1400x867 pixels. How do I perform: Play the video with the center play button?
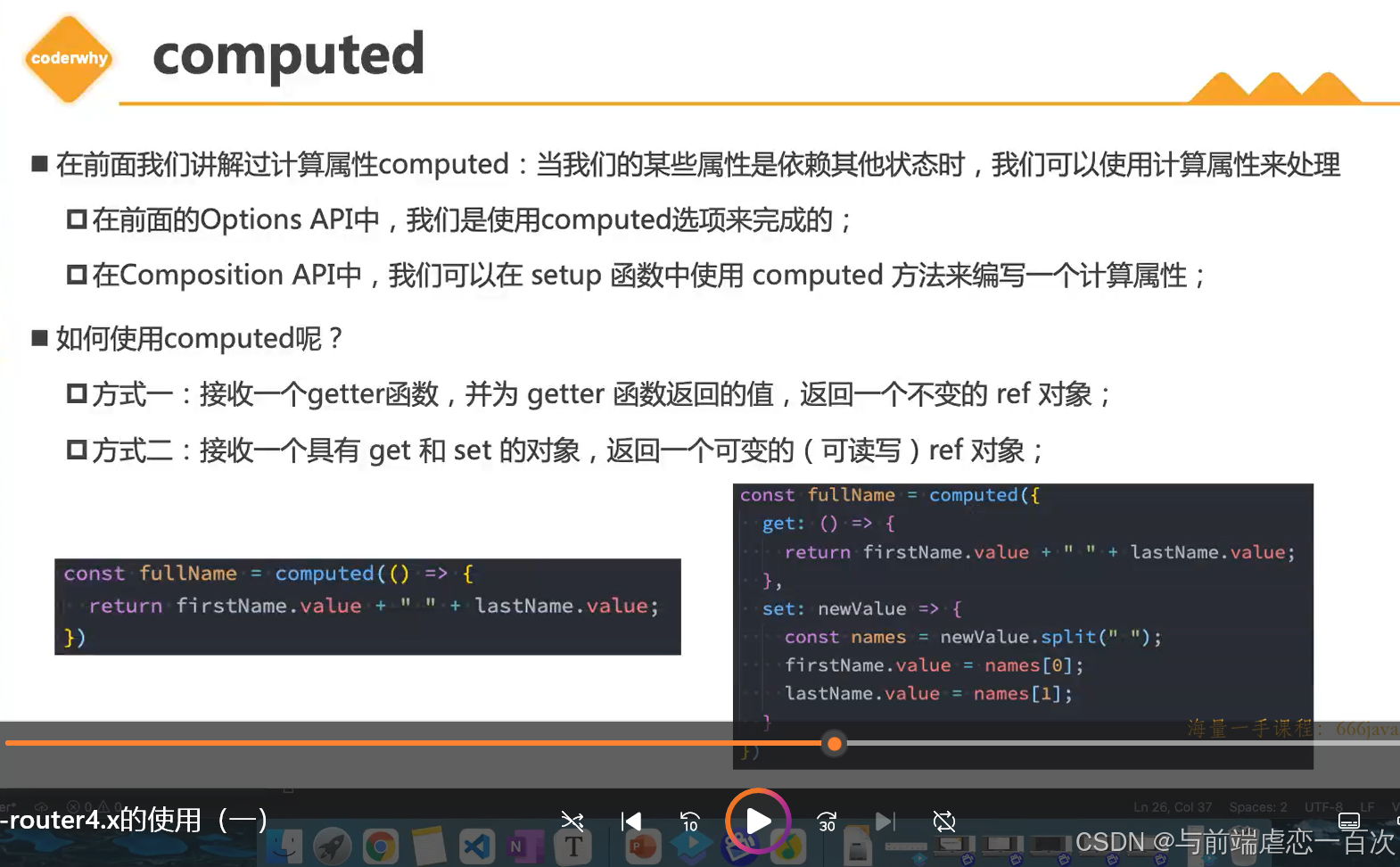758,821
